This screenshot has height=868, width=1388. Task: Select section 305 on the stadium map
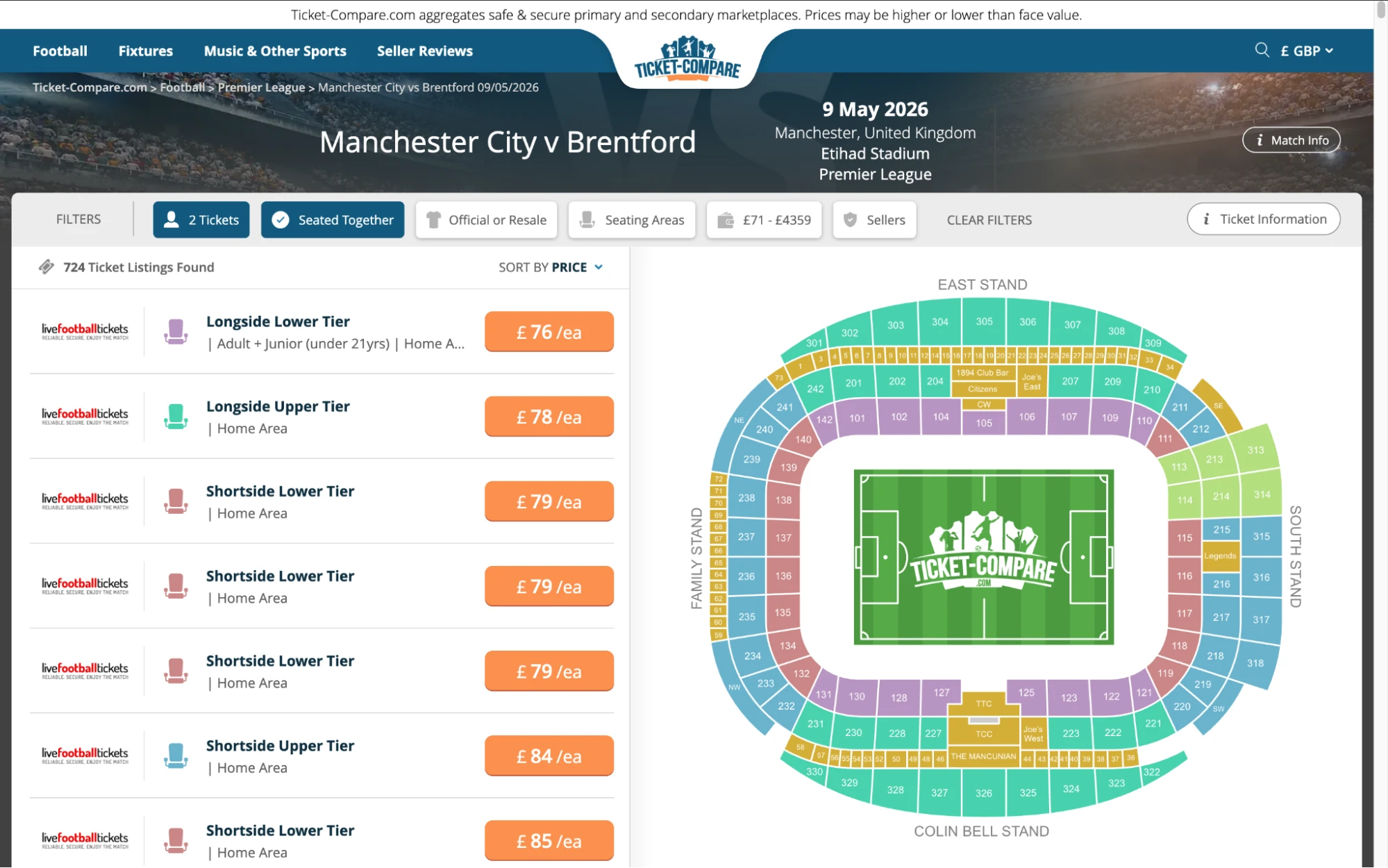click(983, 321)
